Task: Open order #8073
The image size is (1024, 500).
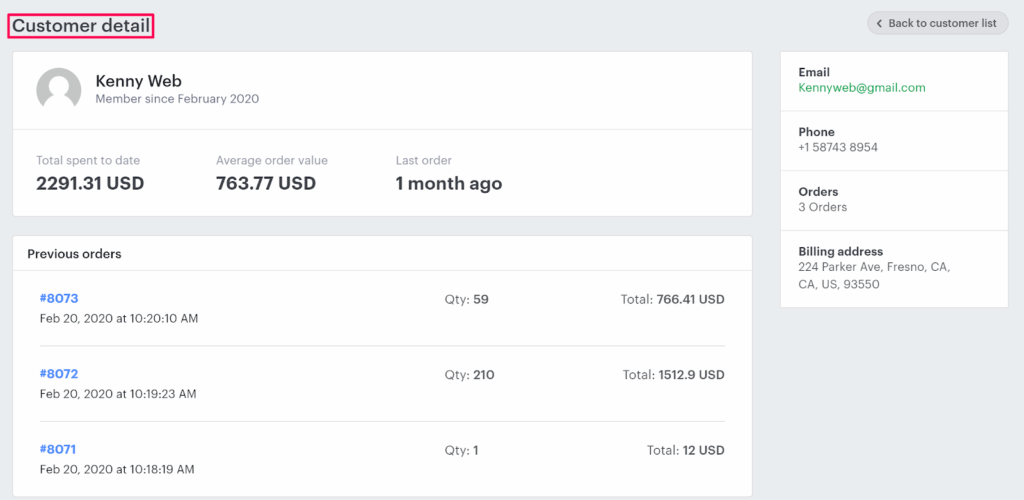Action: (58, 298)
